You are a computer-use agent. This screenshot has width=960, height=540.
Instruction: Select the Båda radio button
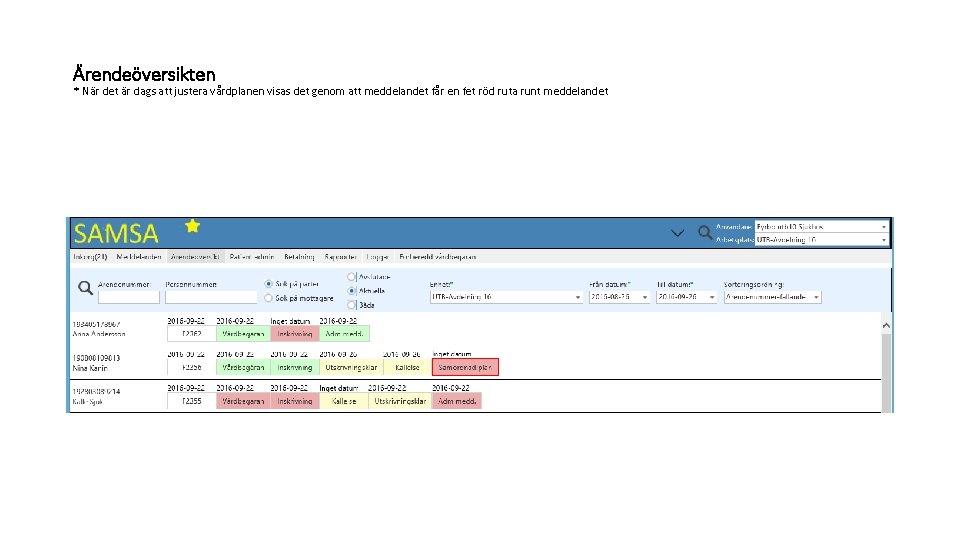351,305
